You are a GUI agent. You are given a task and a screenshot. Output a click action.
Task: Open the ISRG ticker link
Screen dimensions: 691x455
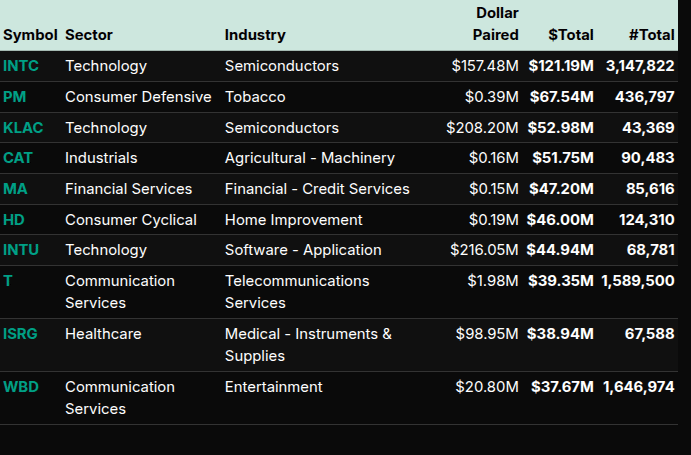[x=21, y=334]
